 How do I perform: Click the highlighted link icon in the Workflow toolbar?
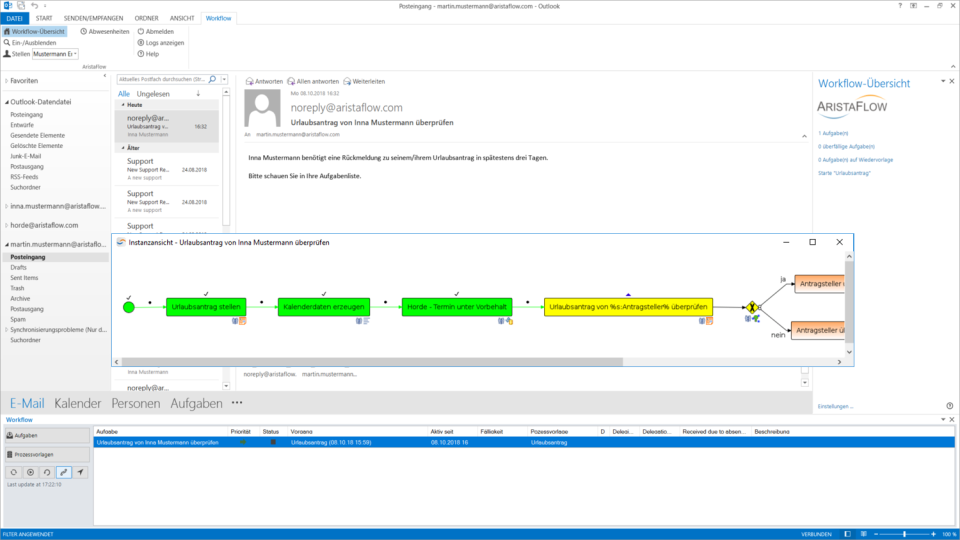pos(64,473)
